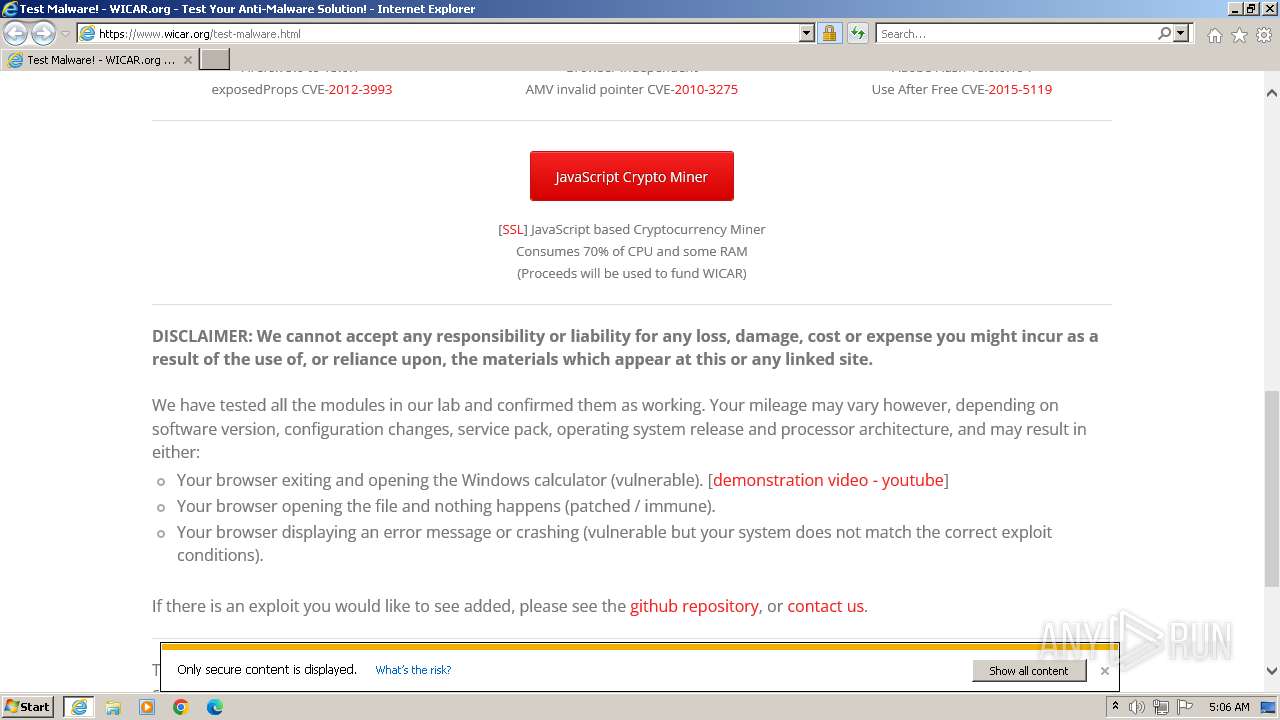Open the CVE-2015-5119 link
Screen dimensions: 1280x720
(x=1020, y=89)
